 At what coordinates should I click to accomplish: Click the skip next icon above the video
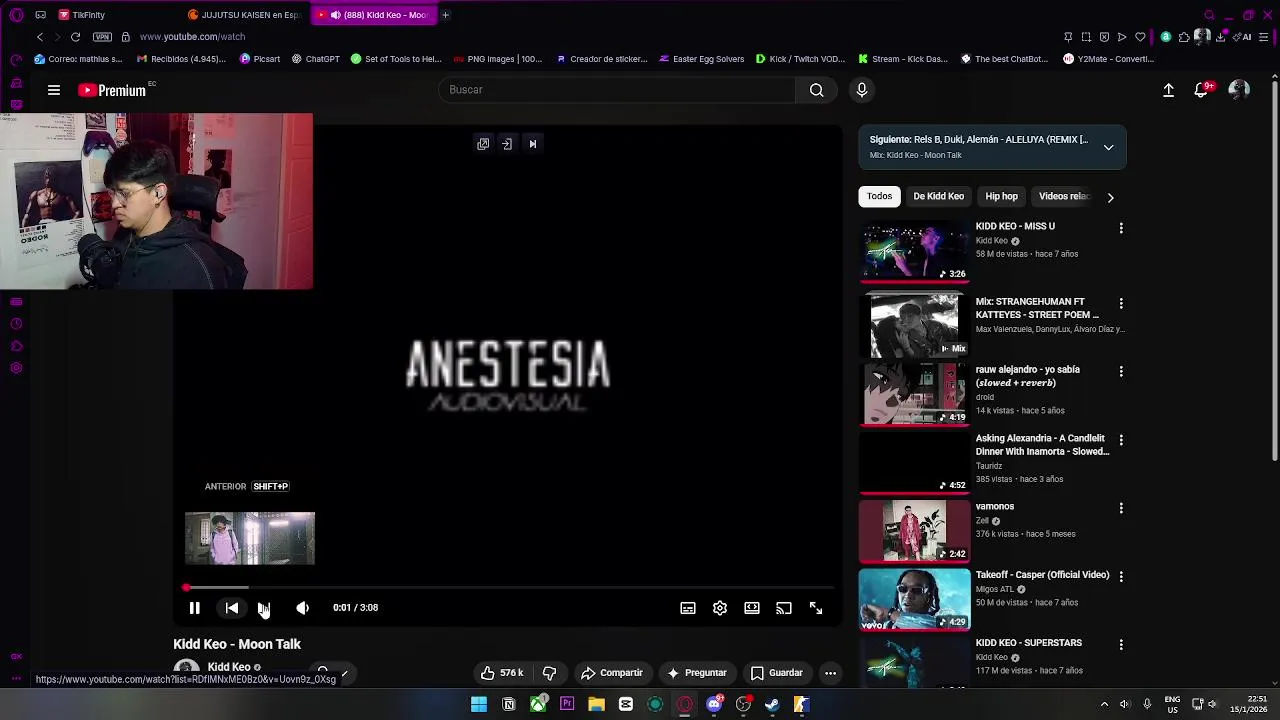(x=533, y=144)
